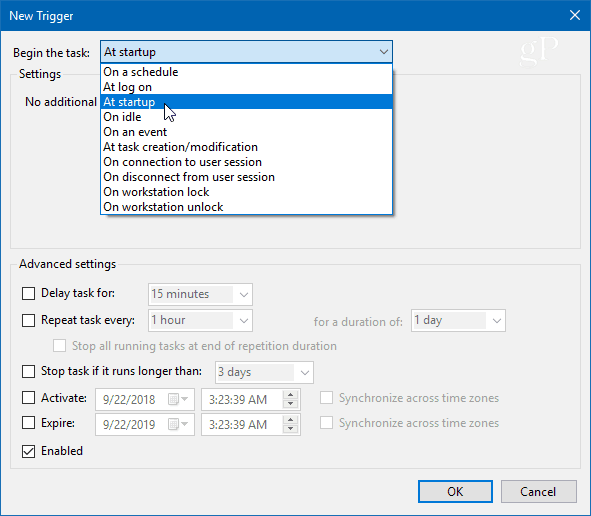
Task: Check the Repeat task every option
Action: (x=29, y=320)
